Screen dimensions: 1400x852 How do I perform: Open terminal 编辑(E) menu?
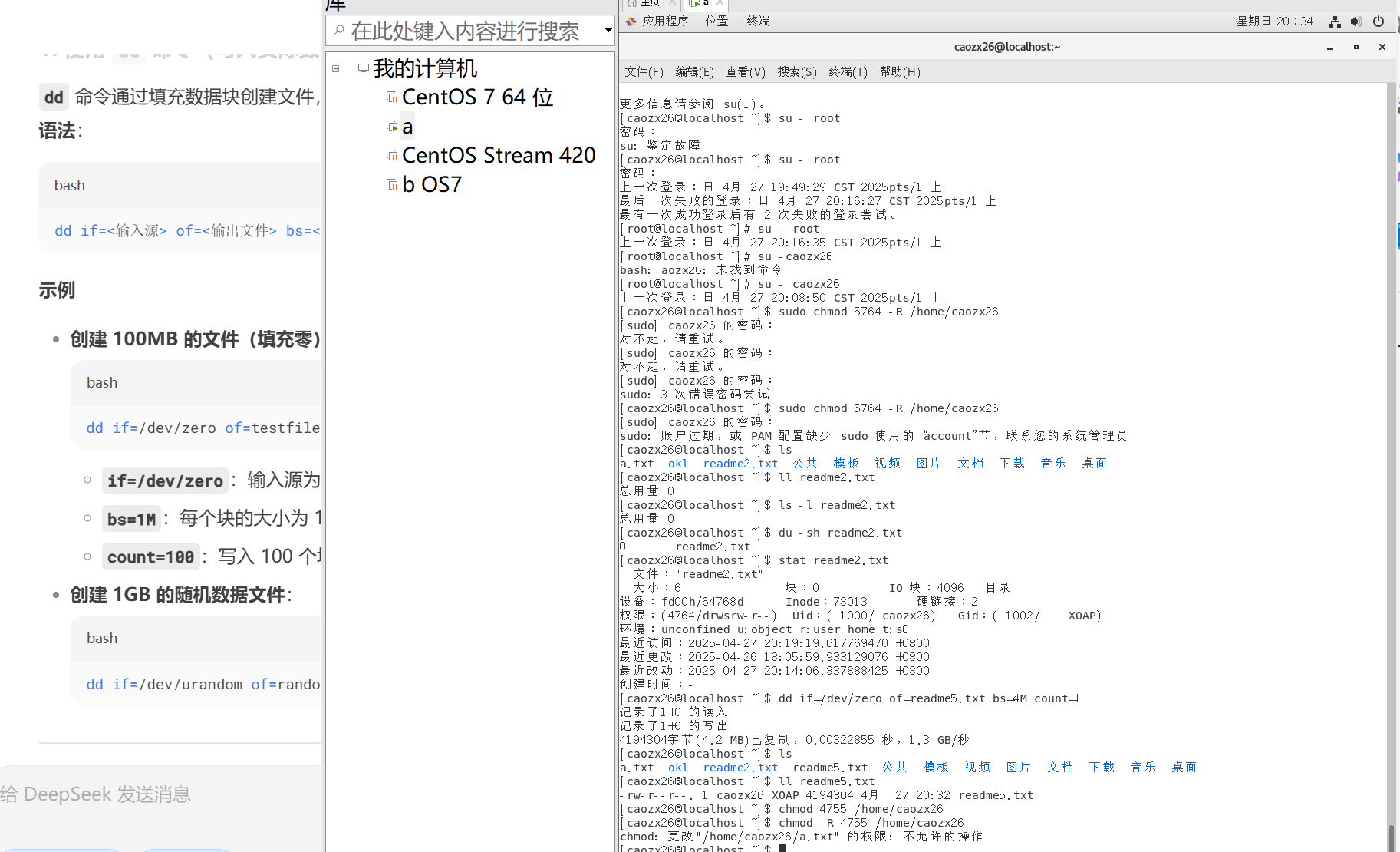[x=694, y=71]
